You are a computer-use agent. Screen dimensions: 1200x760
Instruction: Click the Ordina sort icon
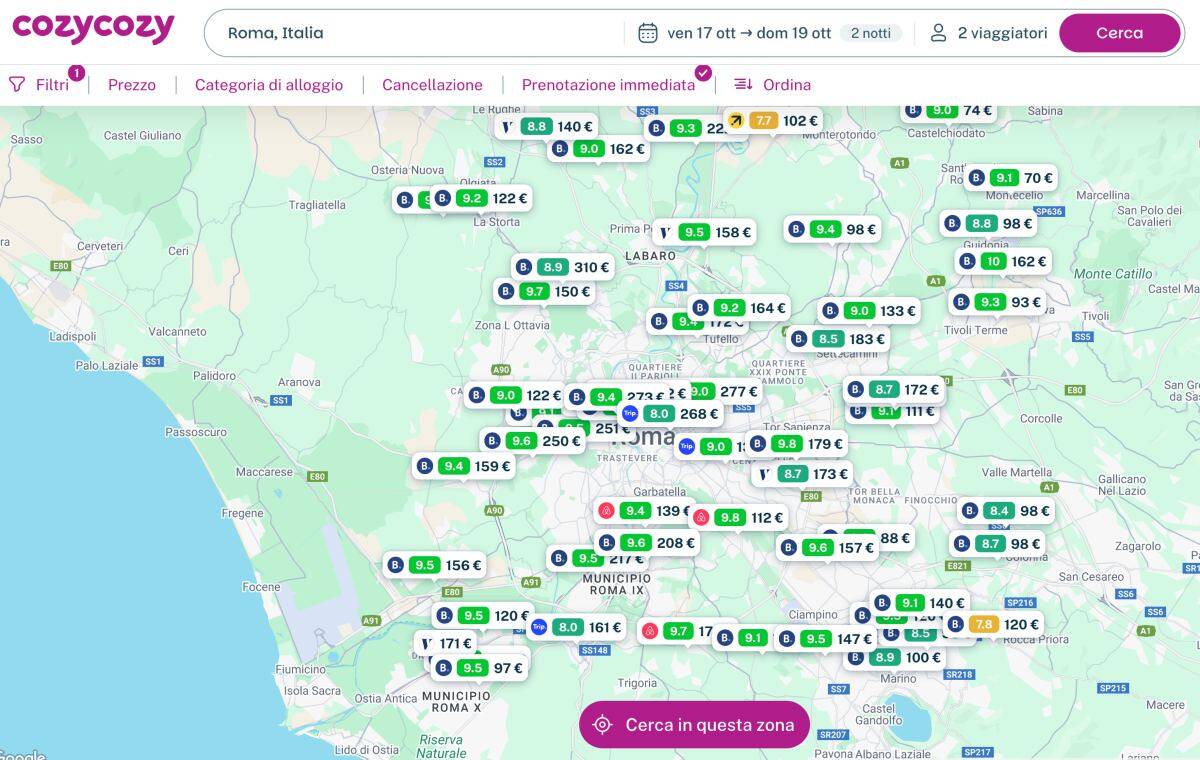tap(743, 85)
